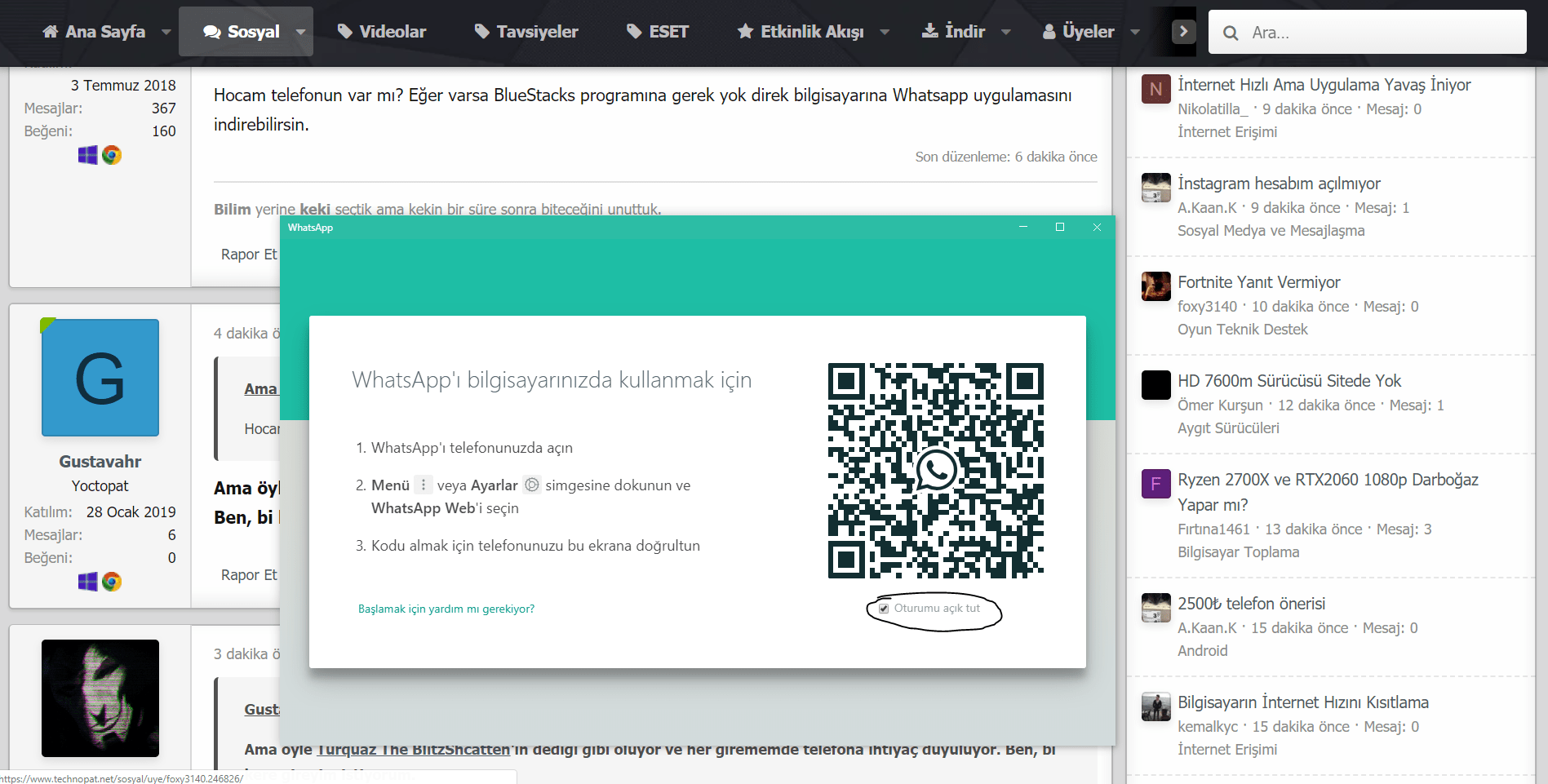This screenshot has height=784, width=1548.
Task: Open Turquaz The BlitzSncatten quoted user link
Action: click(x=414, y=750)
